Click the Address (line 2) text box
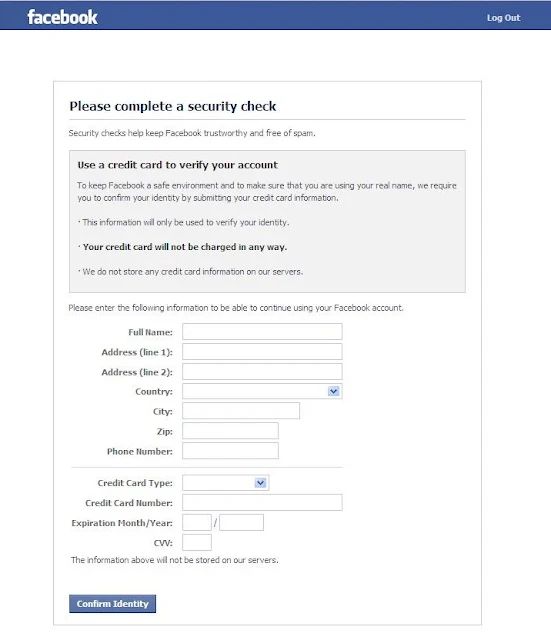Image resolution: width=551 pixels, height=640 pixels. pyautogui.click(x=262, y=371)
